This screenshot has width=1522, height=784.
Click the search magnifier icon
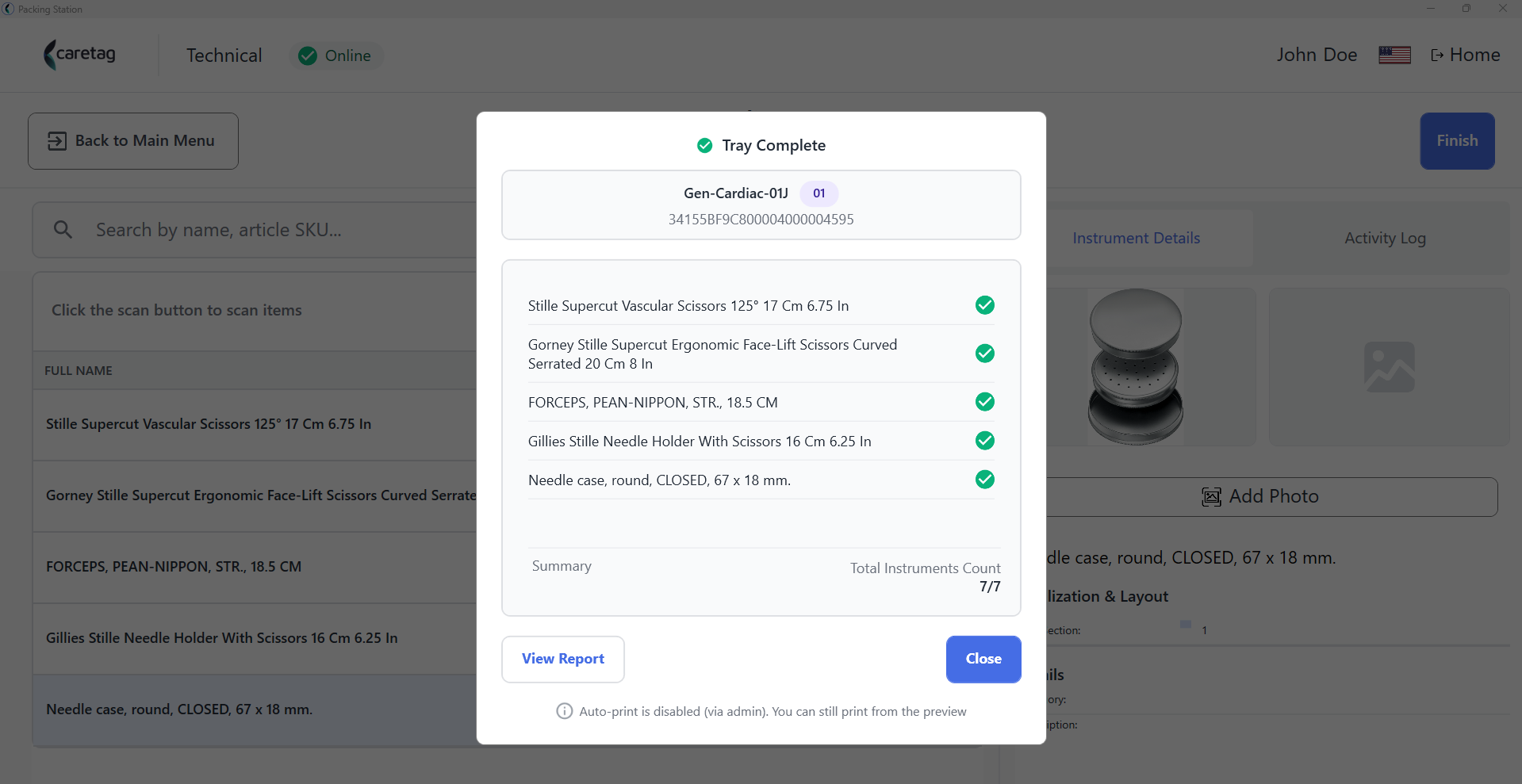point(63,230)
